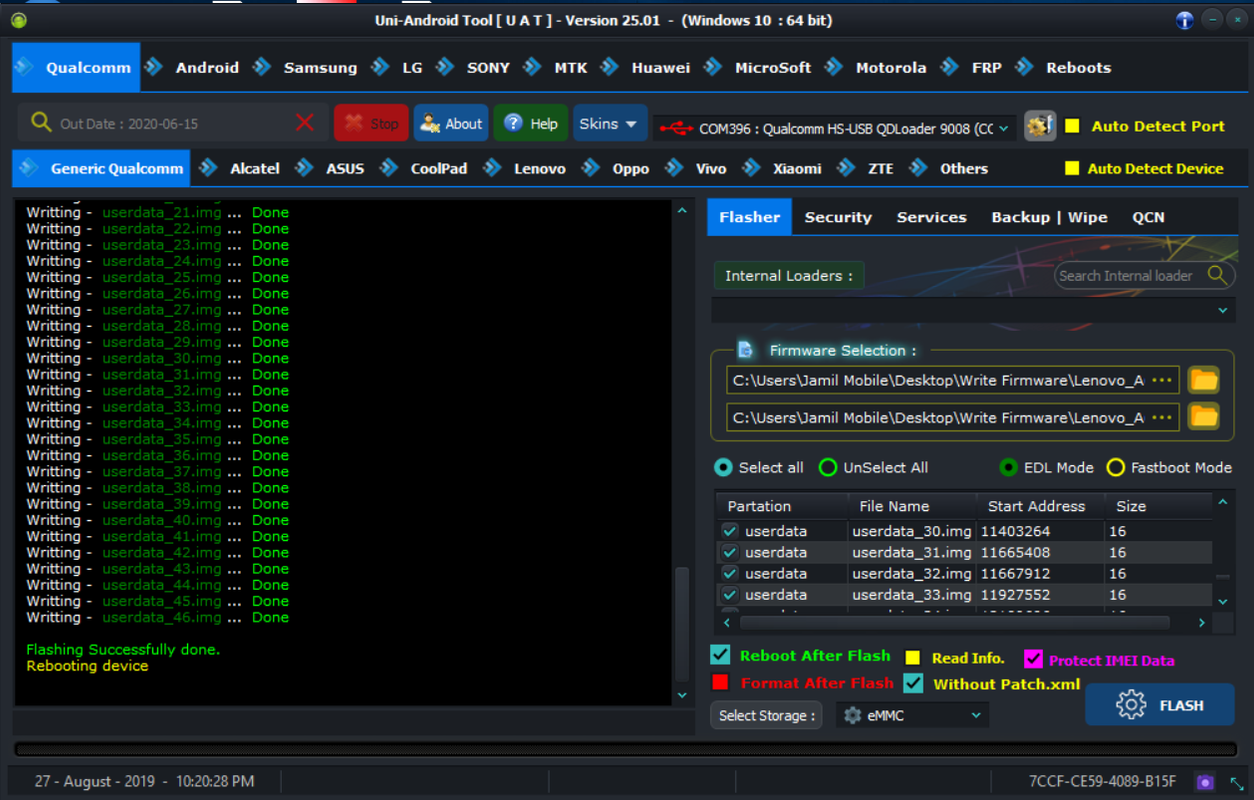Click the gear icon beside COM port
The image size is (1254, 800).
1040,126
